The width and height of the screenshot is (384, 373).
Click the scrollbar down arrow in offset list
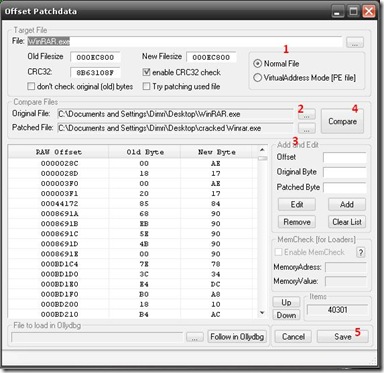point(262,313)
